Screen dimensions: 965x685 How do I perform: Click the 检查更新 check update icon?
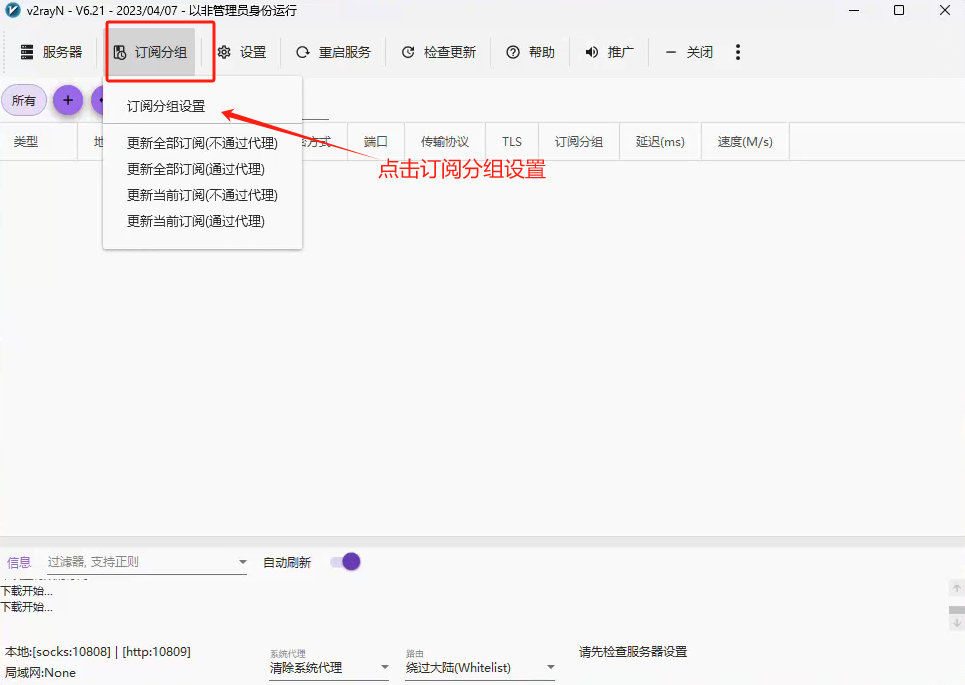click(408, 52)
